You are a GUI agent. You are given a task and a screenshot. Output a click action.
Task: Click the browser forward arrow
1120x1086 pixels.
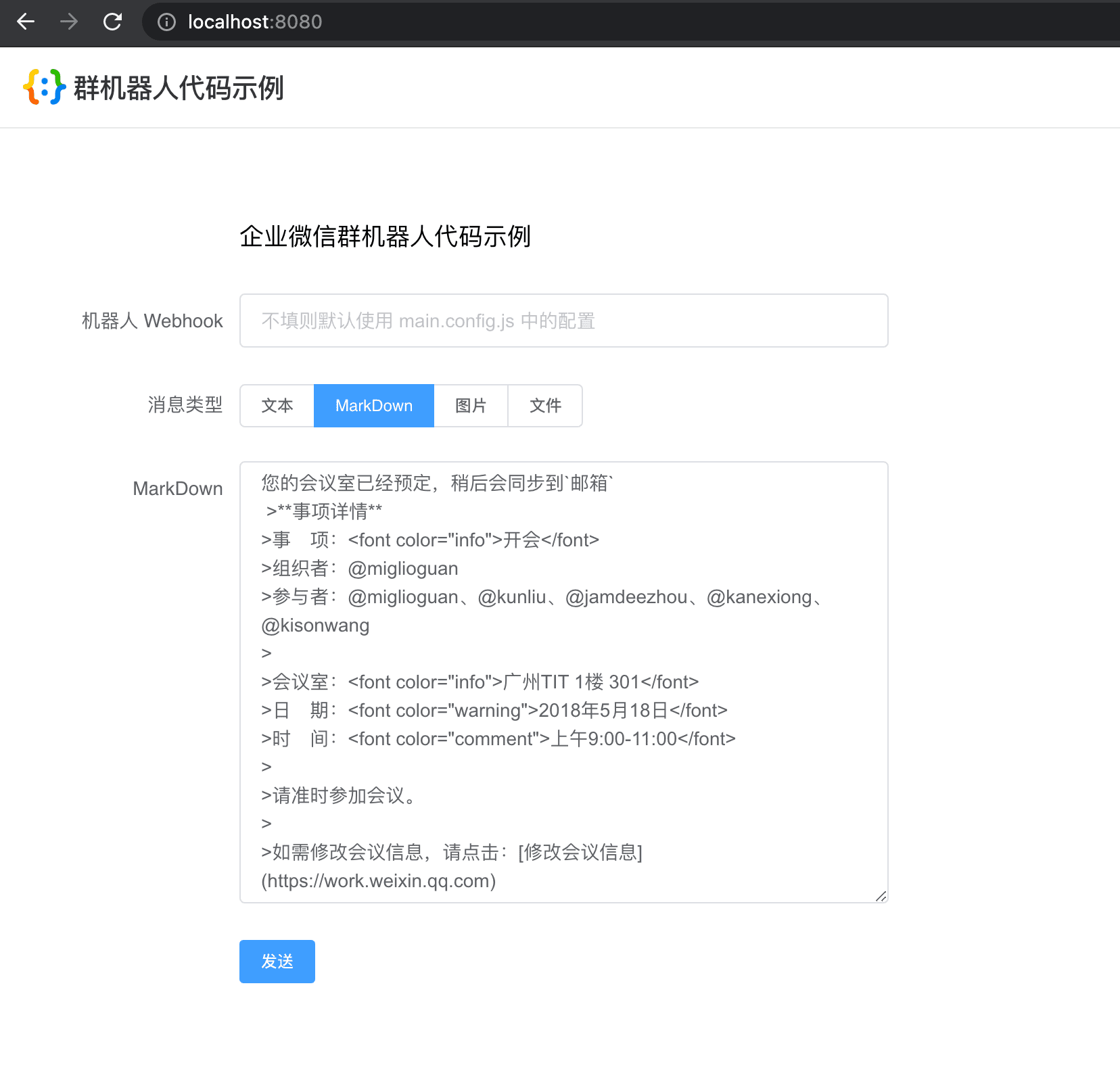pyautogui.click(x=69, y=22)
